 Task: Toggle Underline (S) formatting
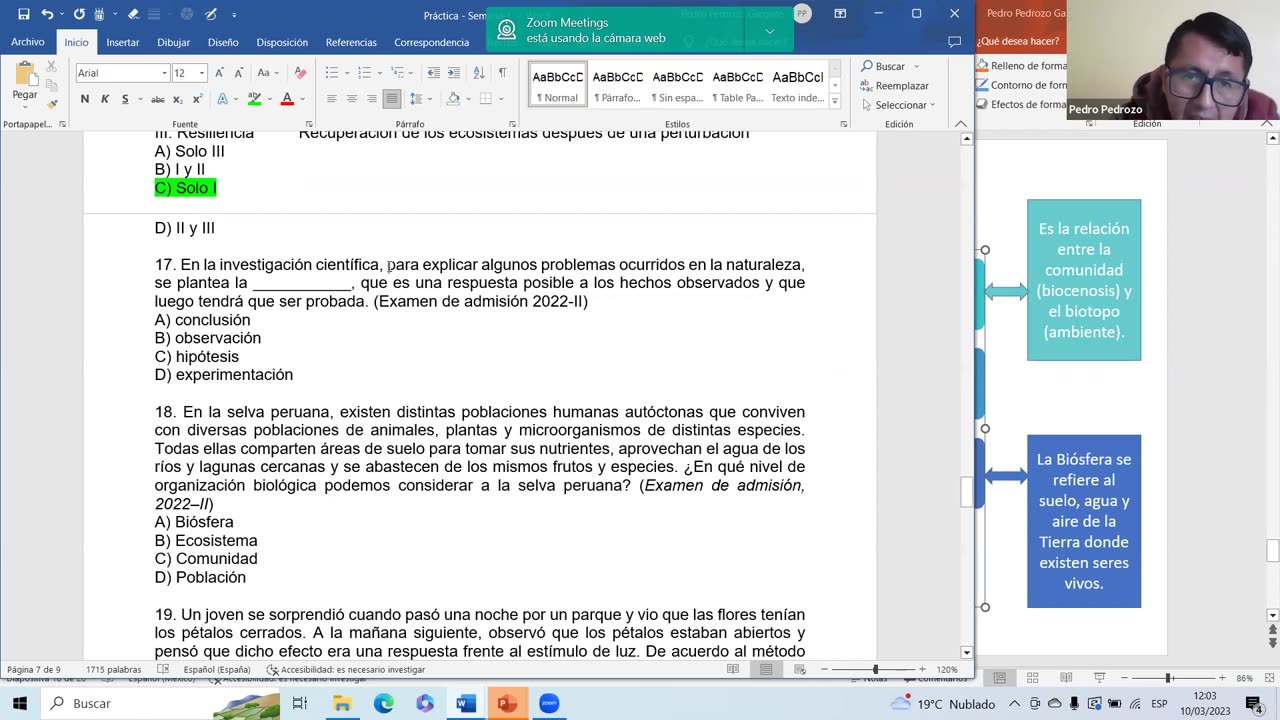coord(124,99)
